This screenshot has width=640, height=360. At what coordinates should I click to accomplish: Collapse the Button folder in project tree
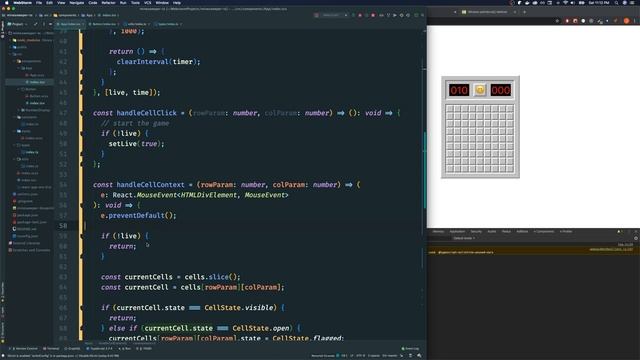point(18,89)
